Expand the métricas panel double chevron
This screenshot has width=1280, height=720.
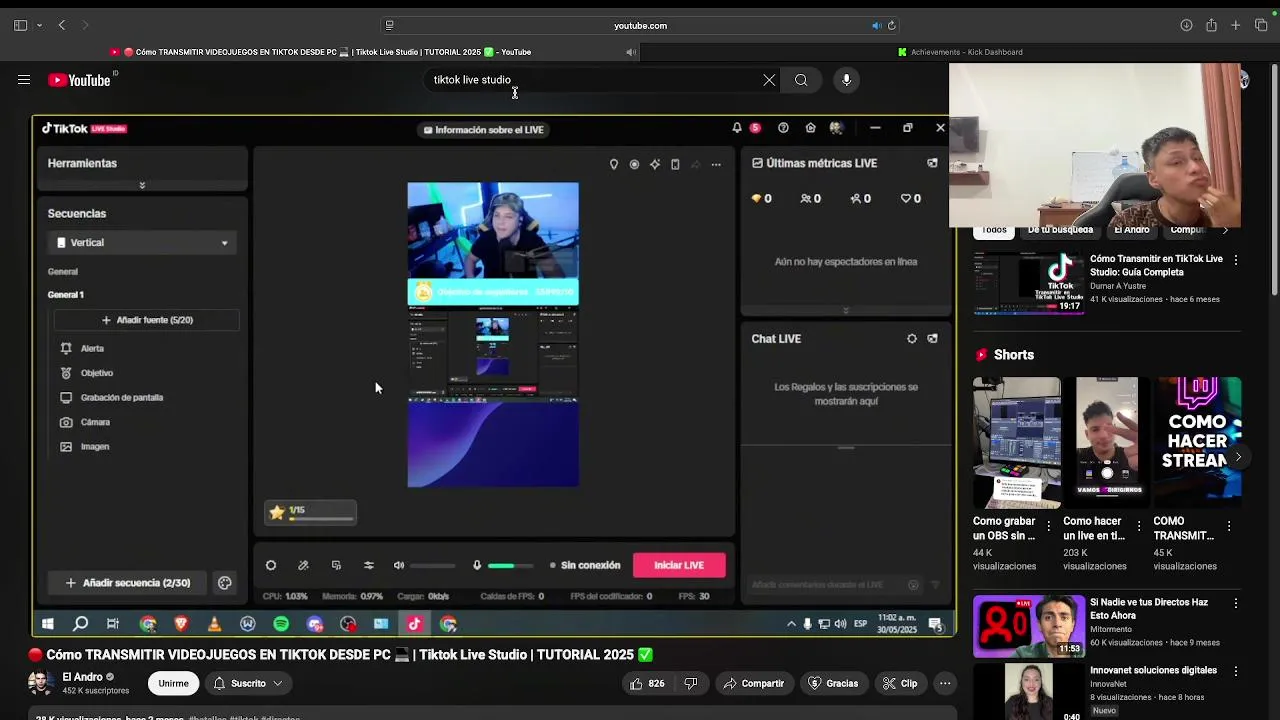click(x=846, y=310)
